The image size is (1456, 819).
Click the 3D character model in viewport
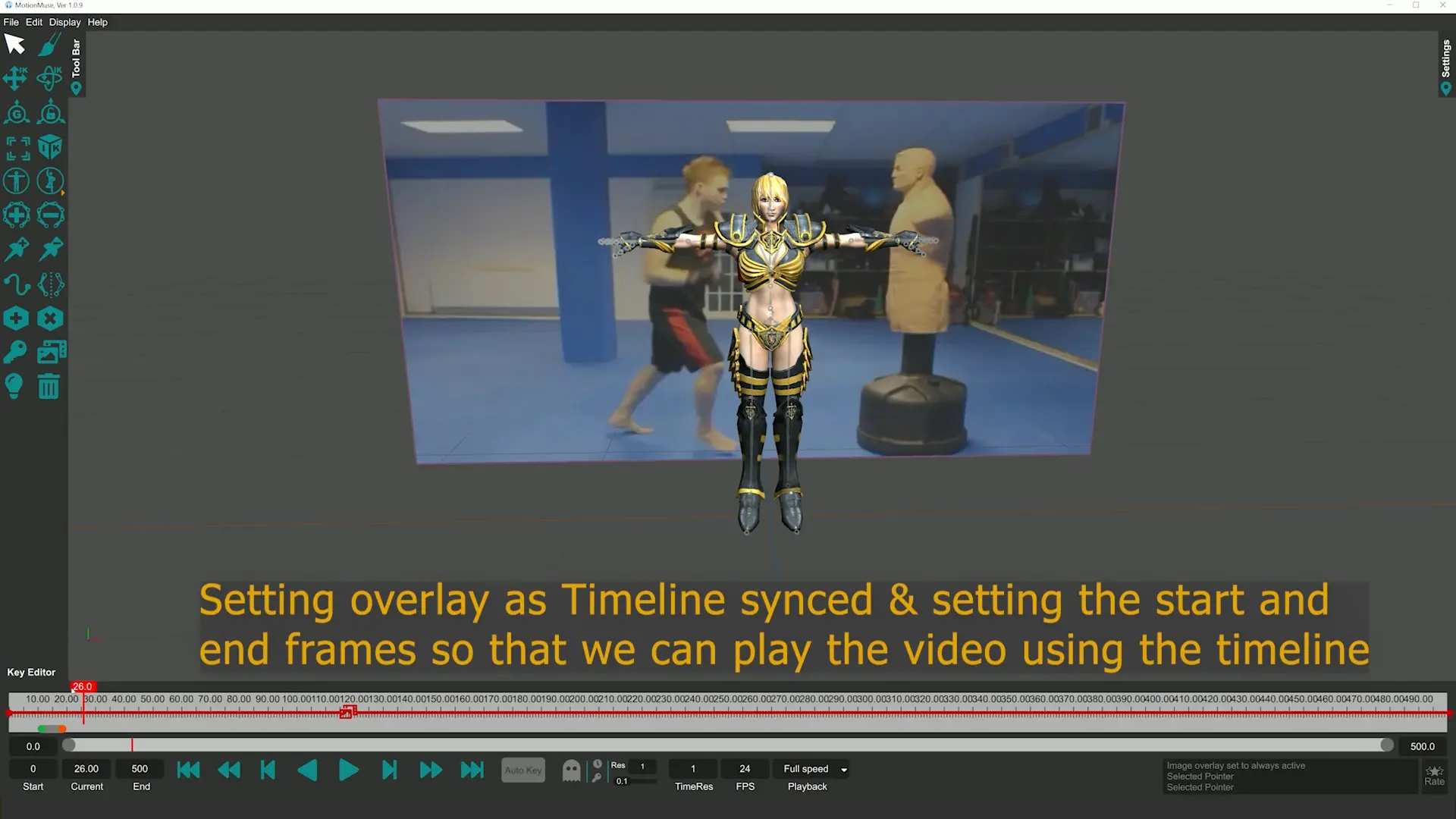[770, 353]
